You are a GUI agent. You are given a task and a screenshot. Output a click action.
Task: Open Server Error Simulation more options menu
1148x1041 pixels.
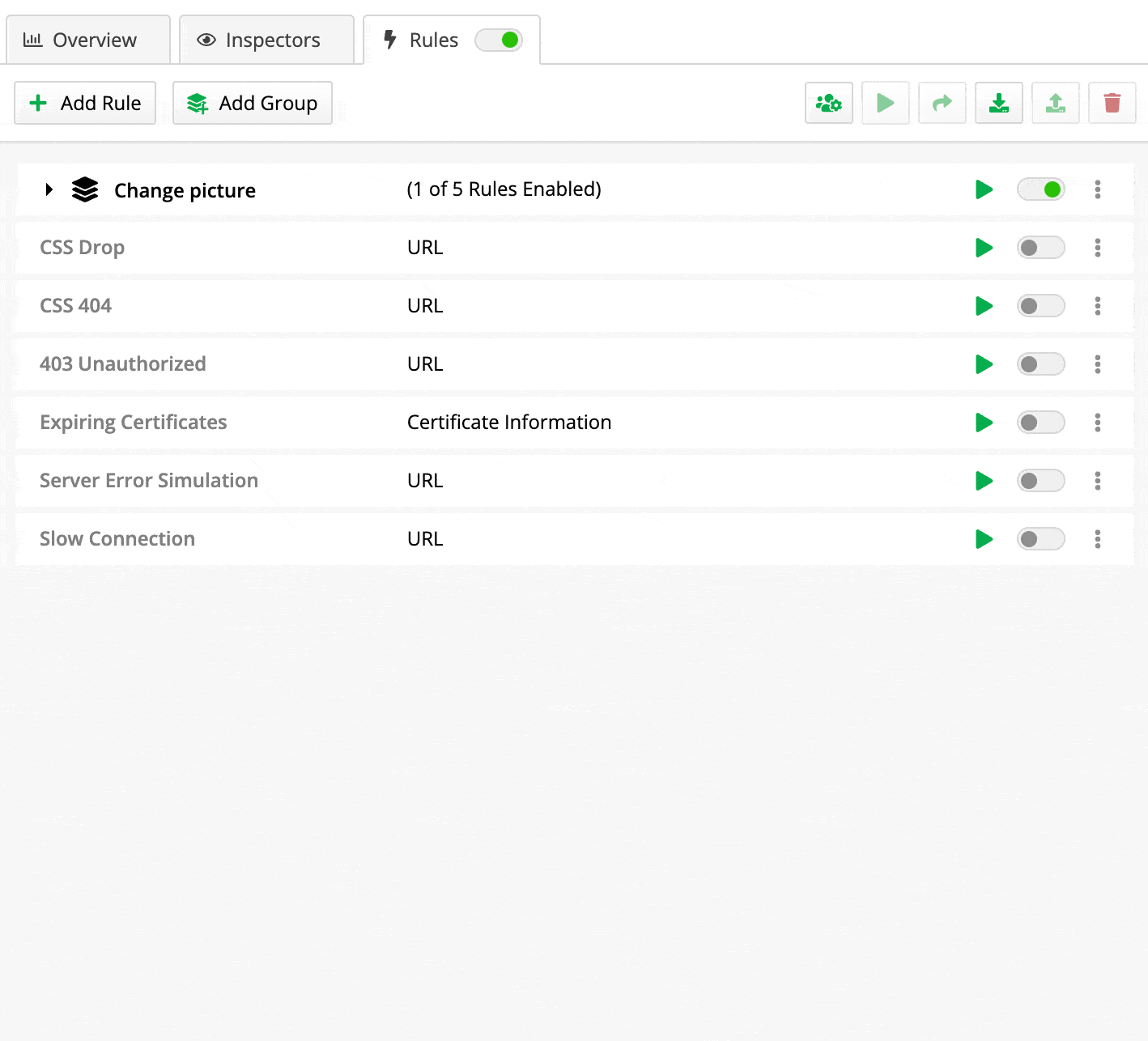[1098, 481]
